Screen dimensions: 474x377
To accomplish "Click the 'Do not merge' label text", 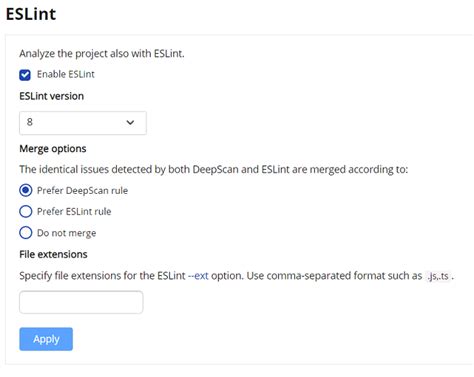I will (x=66, y=233).
